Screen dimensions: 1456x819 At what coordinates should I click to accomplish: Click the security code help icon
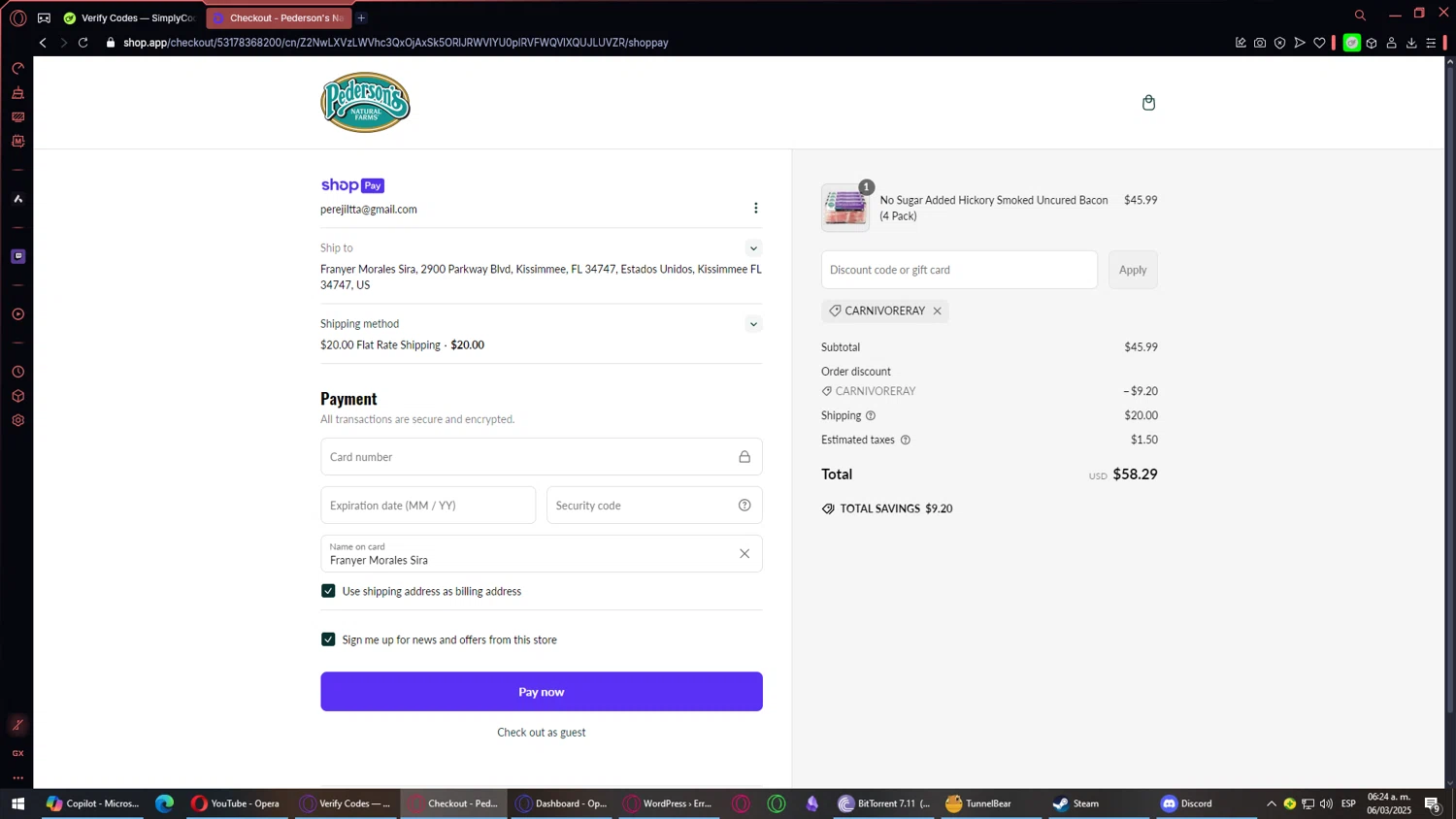745,505
